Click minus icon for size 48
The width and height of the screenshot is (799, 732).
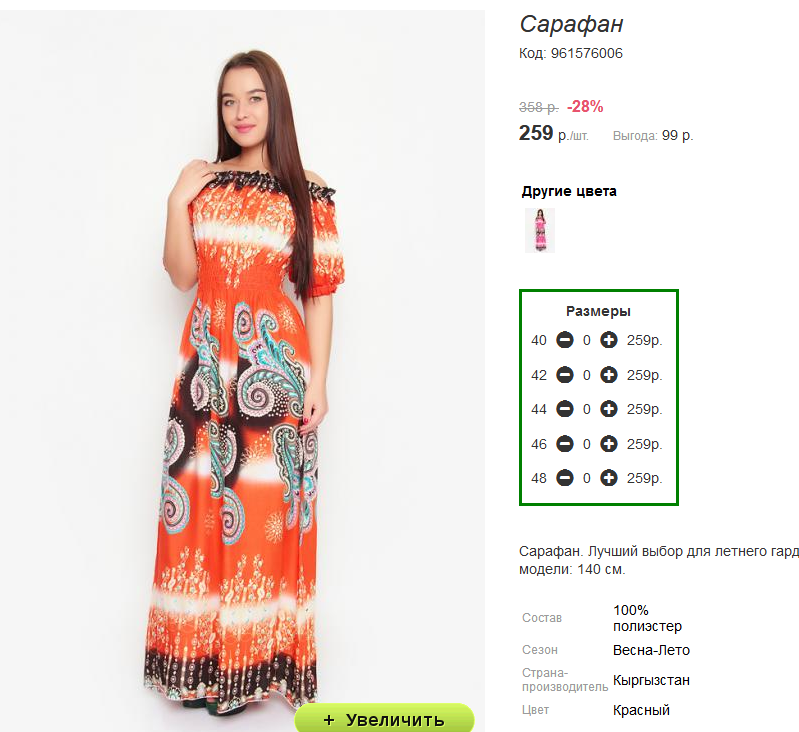565,478
